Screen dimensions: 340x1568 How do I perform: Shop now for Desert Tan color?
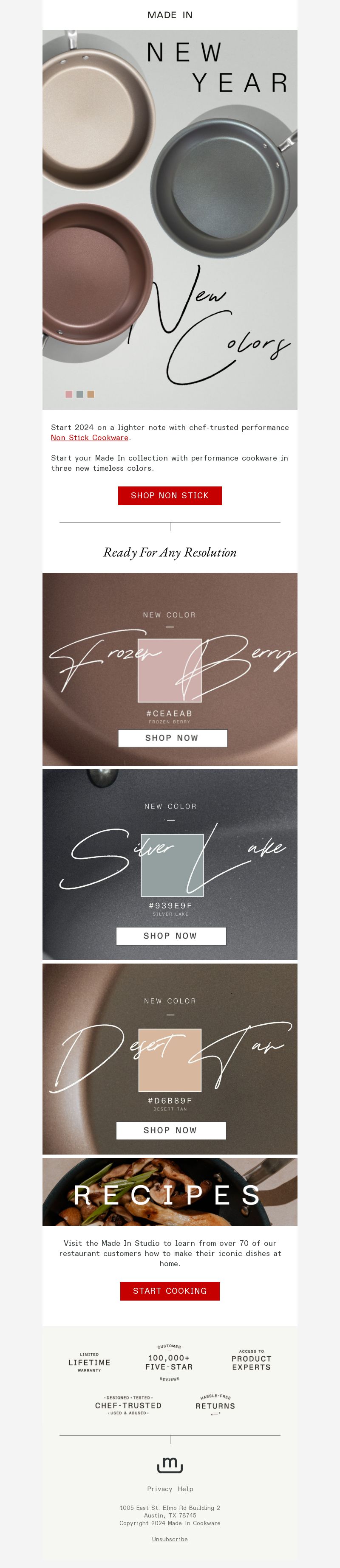coord(171,1130)
